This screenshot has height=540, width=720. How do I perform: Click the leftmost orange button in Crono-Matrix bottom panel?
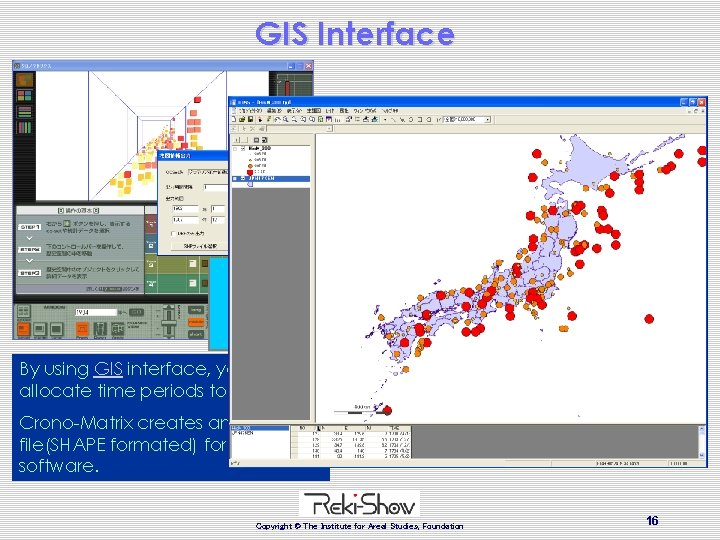[23, 329]
